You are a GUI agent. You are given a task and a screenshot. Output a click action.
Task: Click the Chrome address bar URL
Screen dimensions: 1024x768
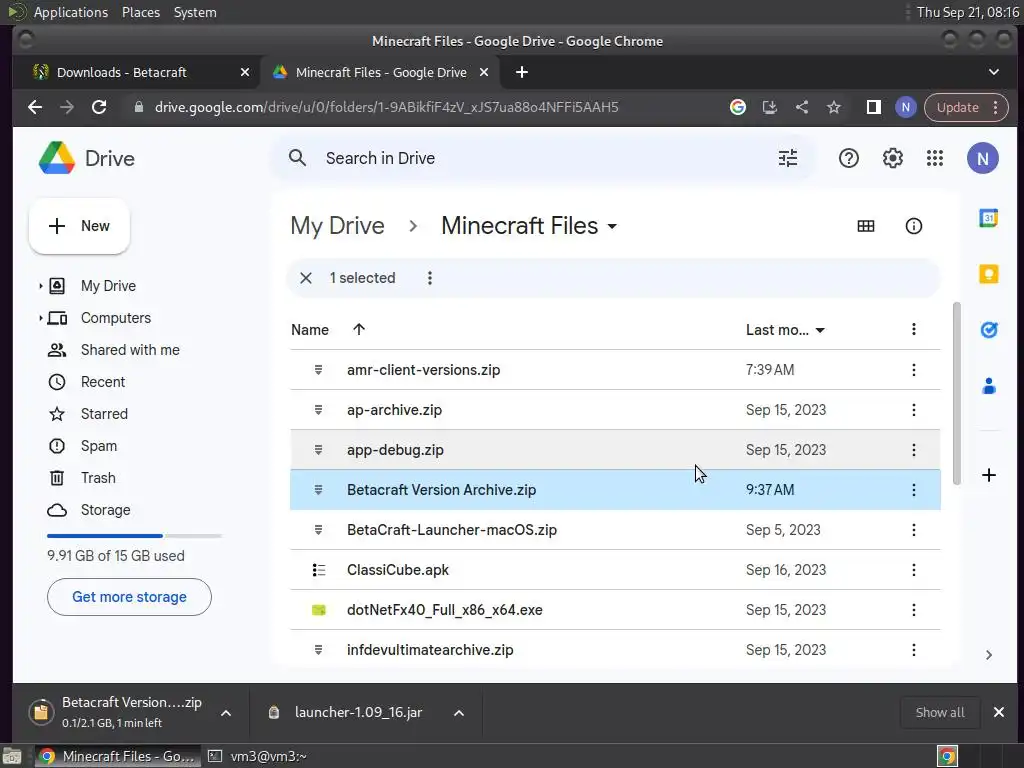[386, 107]
